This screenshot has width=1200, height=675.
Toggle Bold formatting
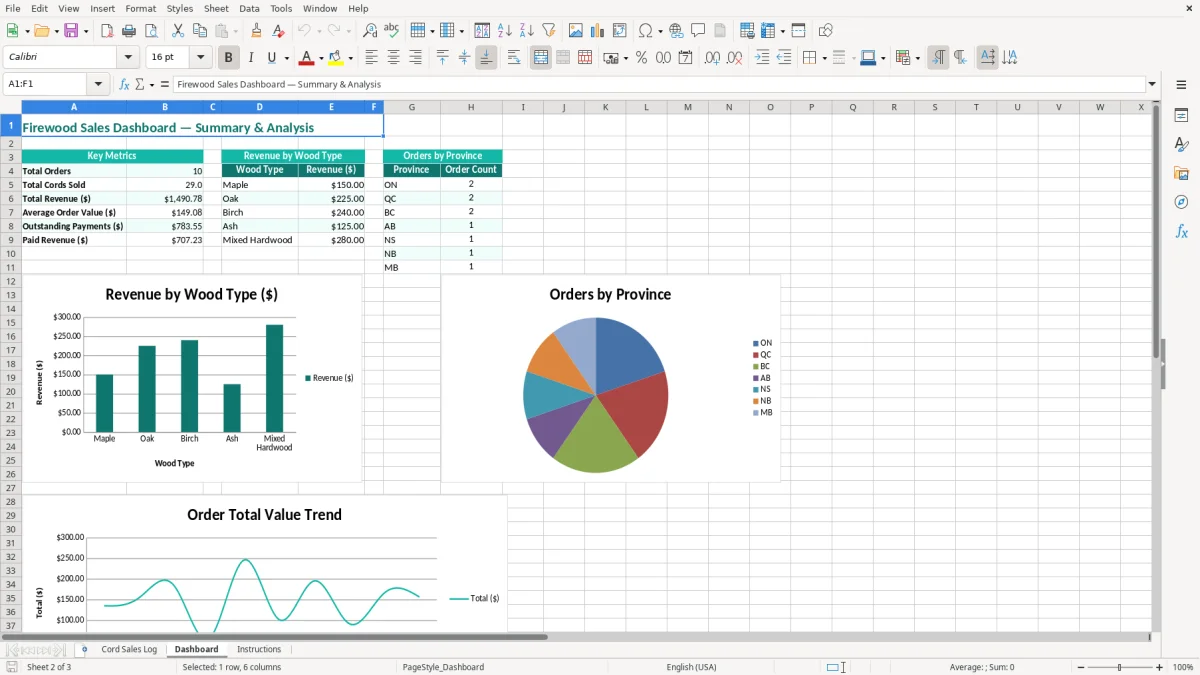tap(229, 58)
